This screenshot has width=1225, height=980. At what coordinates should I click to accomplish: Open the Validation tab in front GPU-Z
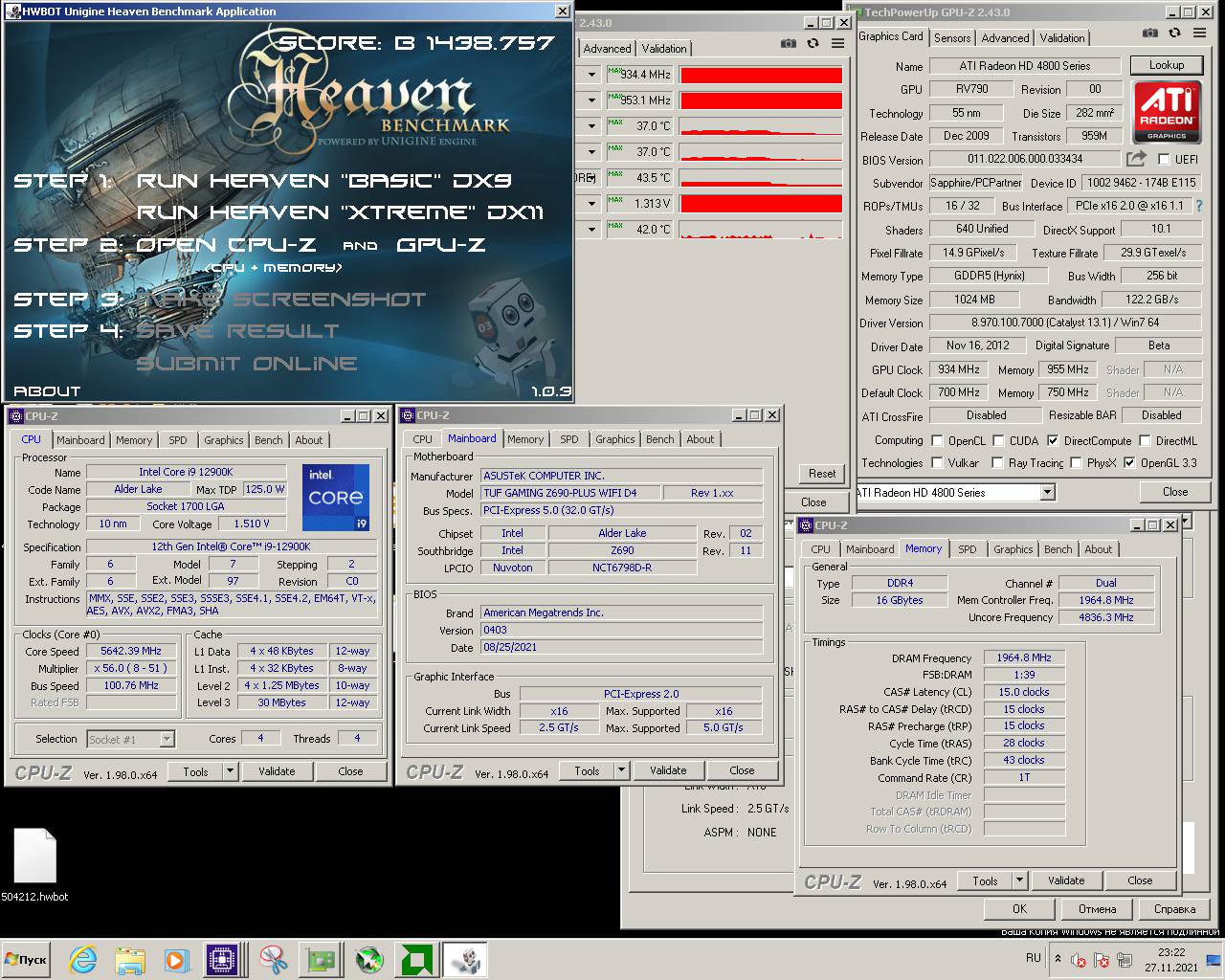click(1062, 38)
